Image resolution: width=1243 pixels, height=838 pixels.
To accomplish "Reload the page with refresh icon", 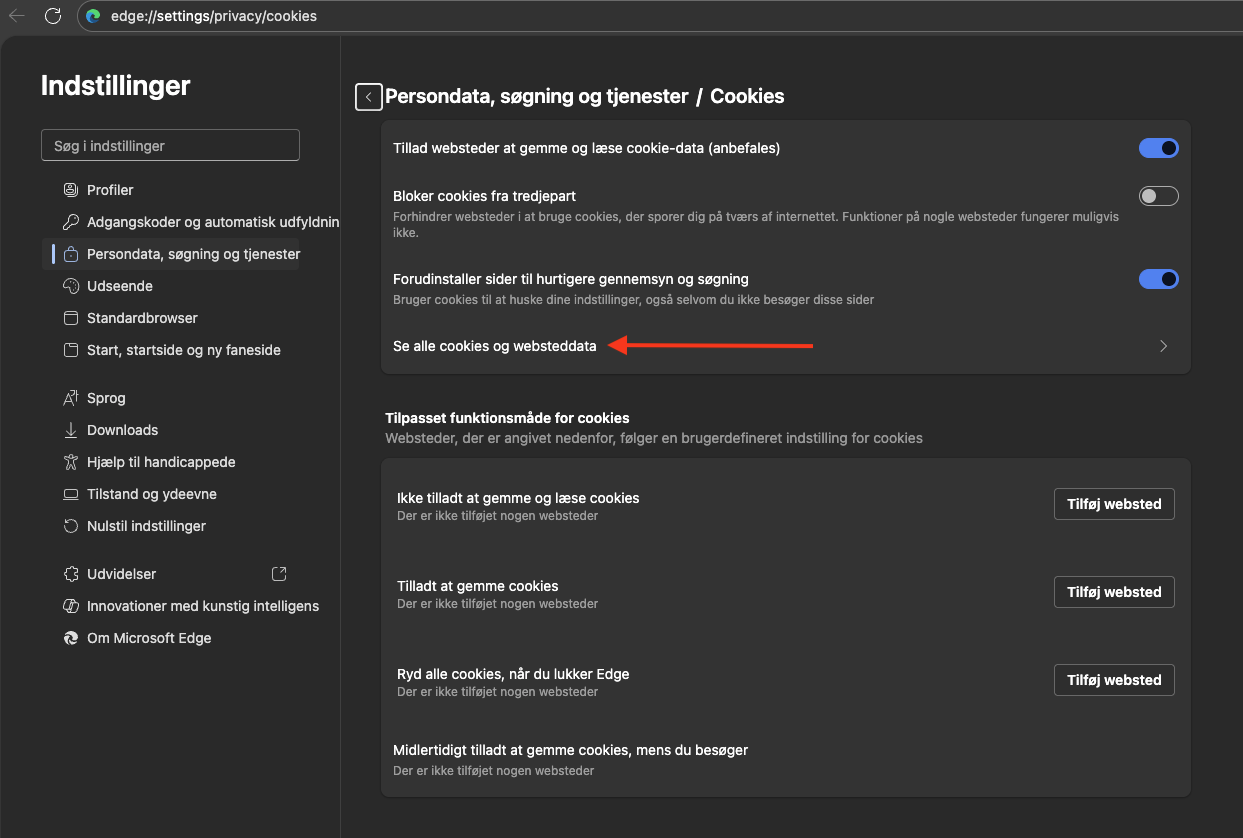I will pyautogui.click(x=53, y=16).
